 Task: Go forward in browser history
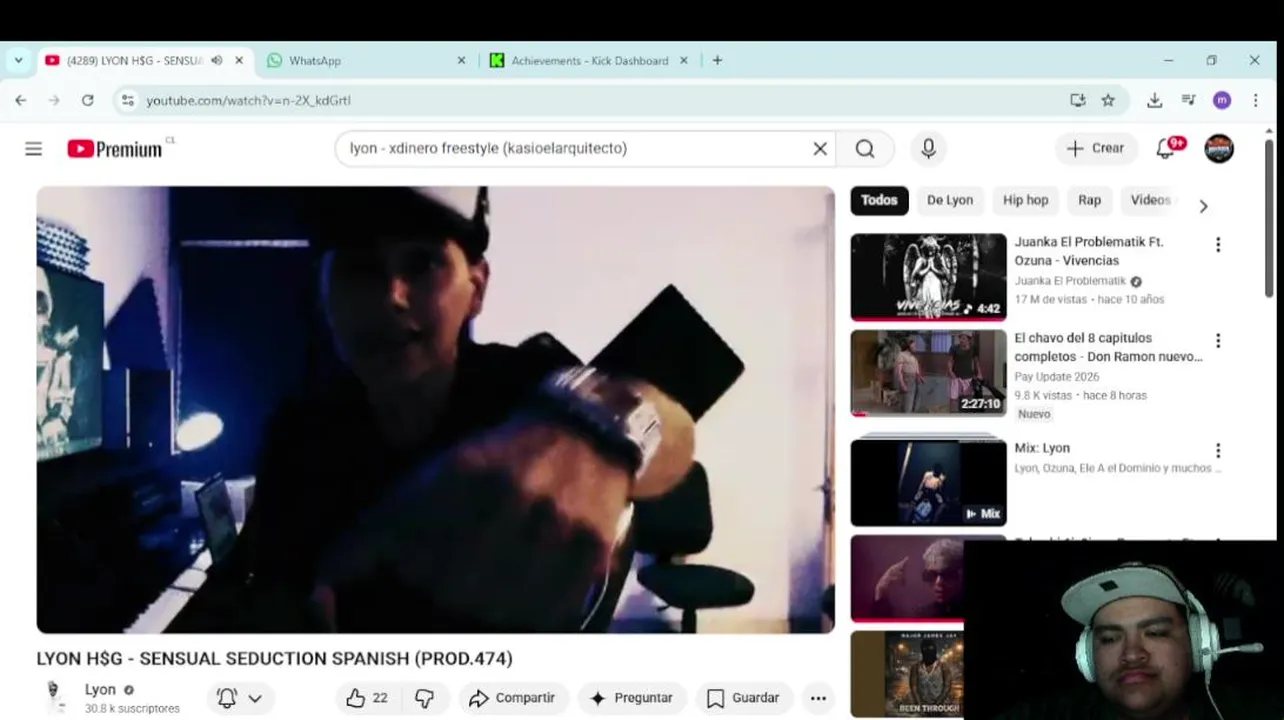(x=54, y=100)
